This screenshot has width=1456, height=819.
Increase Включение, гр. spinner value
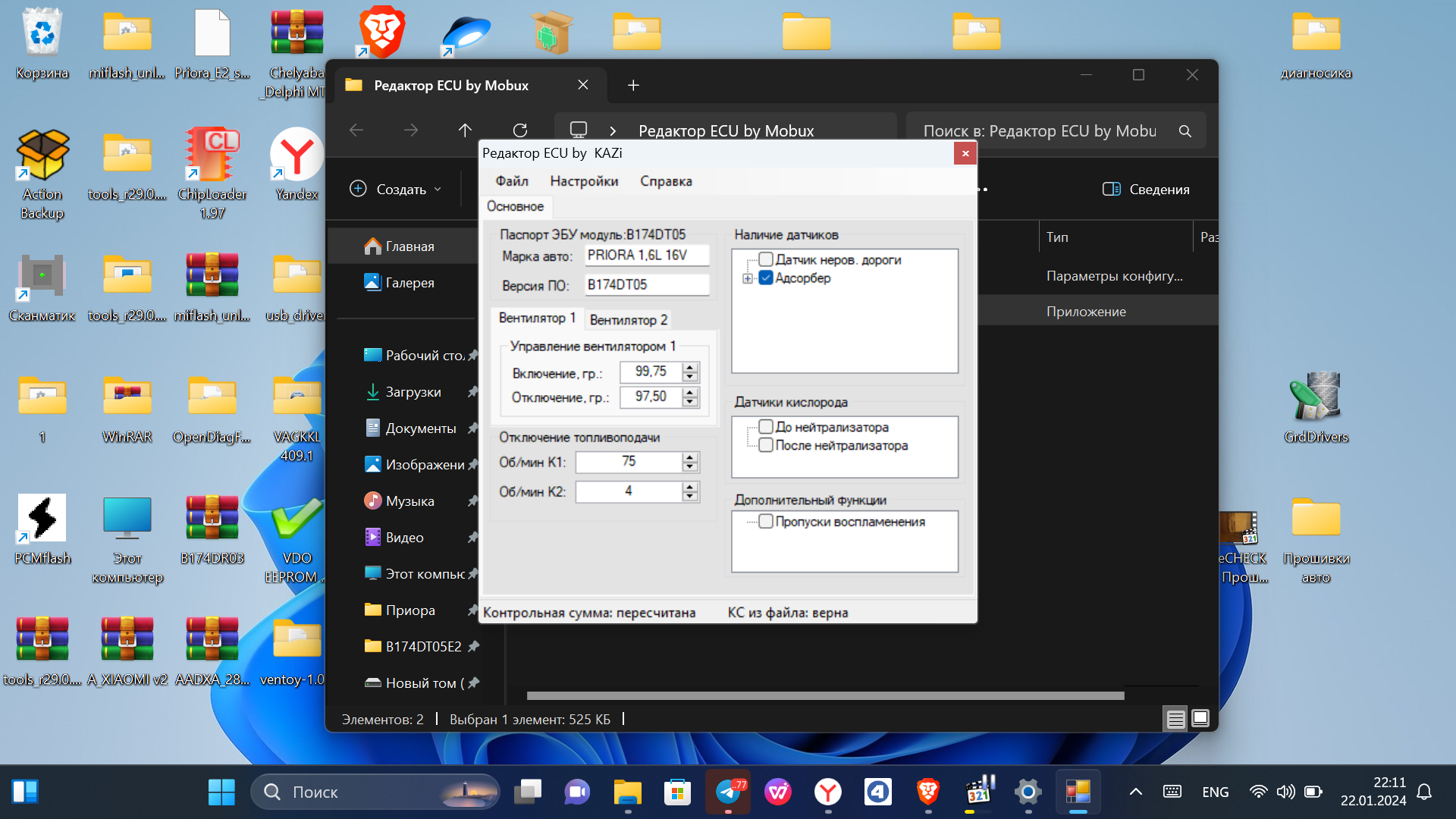click(x=689, y=367)
